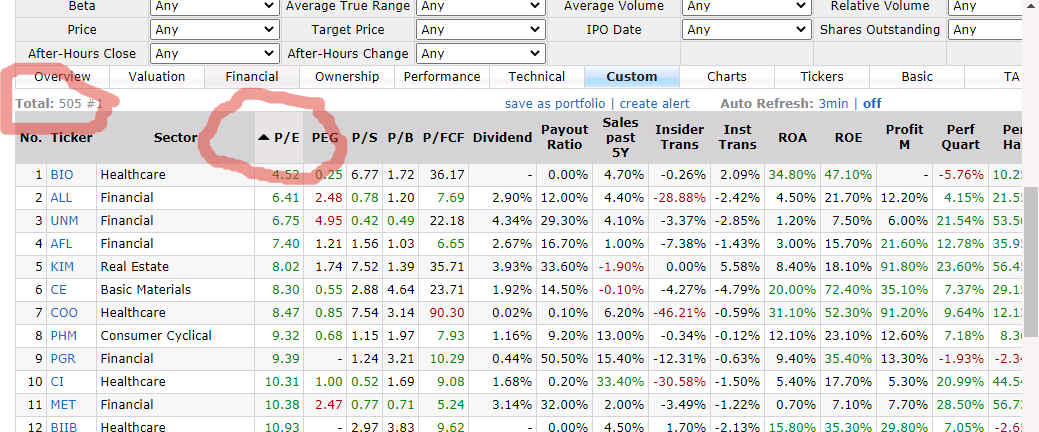Screen dimensions: 1039x432
Task: Sort by the P/FCF column header
Action: click(443, 138)
